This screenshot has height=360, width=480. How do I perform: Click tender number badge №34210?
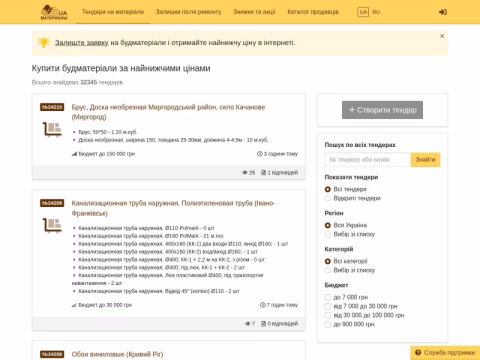pos(52,107)
